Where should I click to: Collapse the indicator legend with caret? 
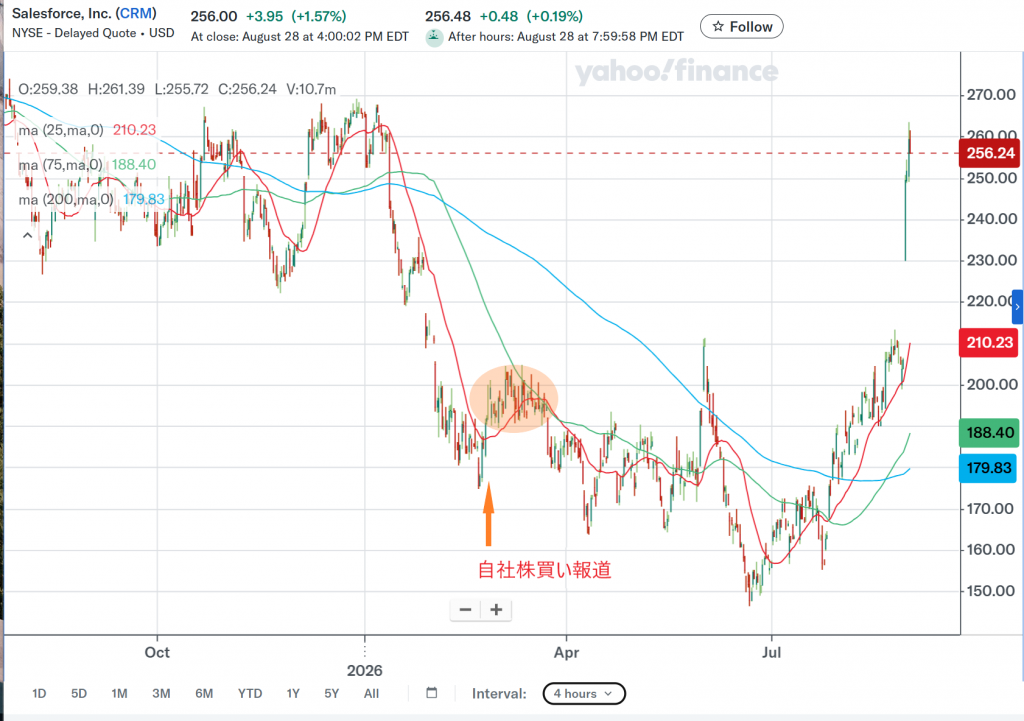pos(27,235)
